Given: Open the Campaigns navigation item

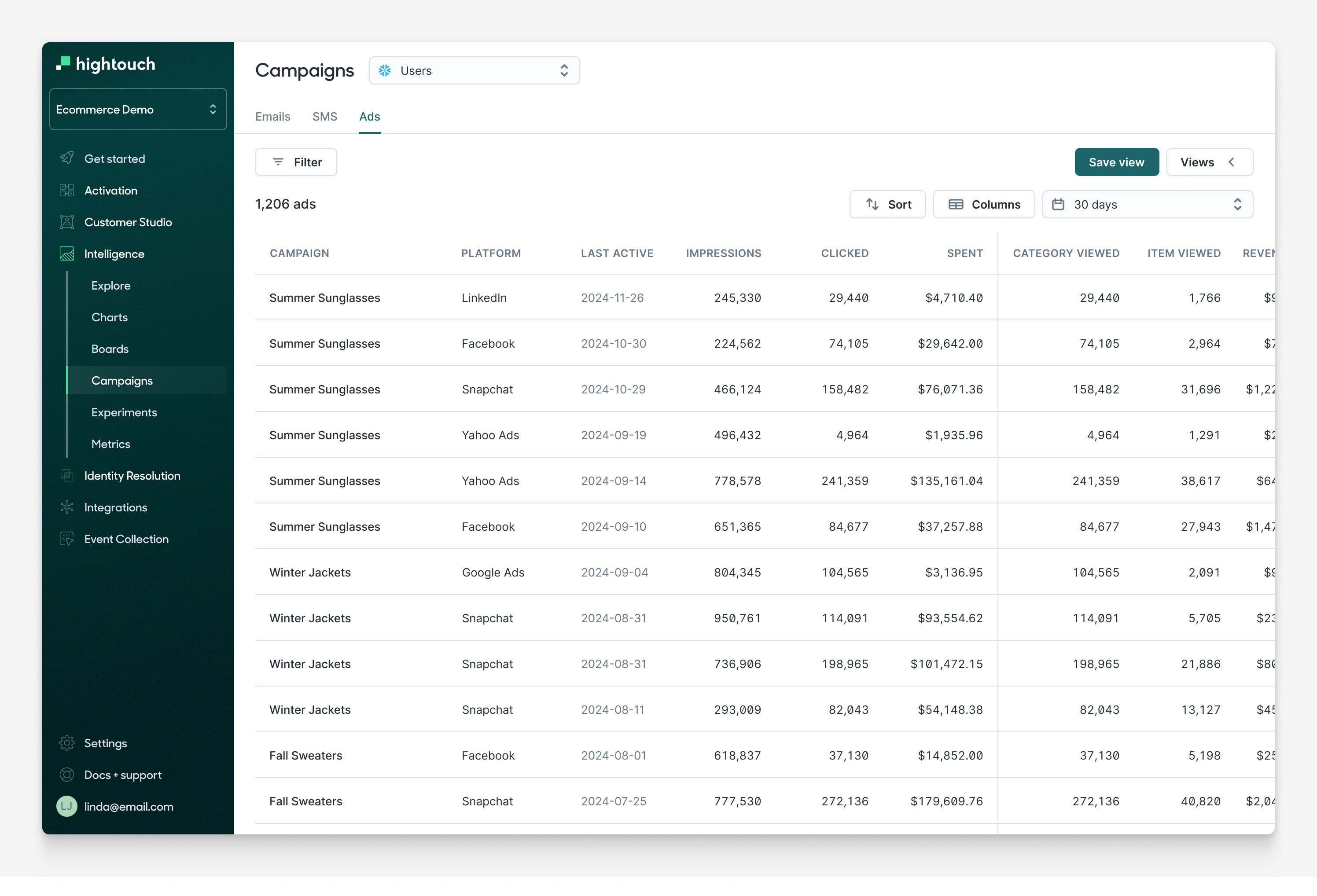Looking at the screenshot, I should [x=122, y=380].
